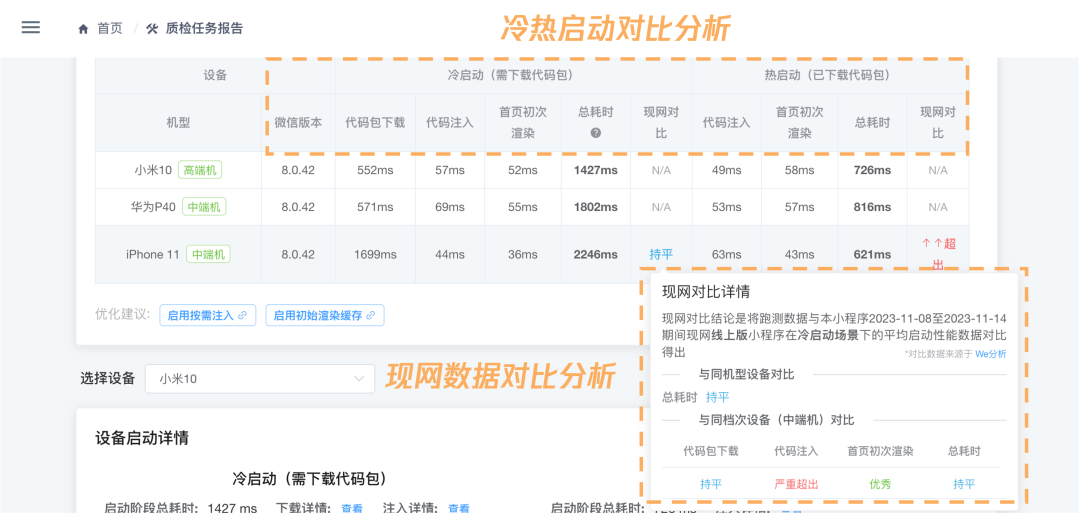Click the 微信版本 column header

(298, 123)
